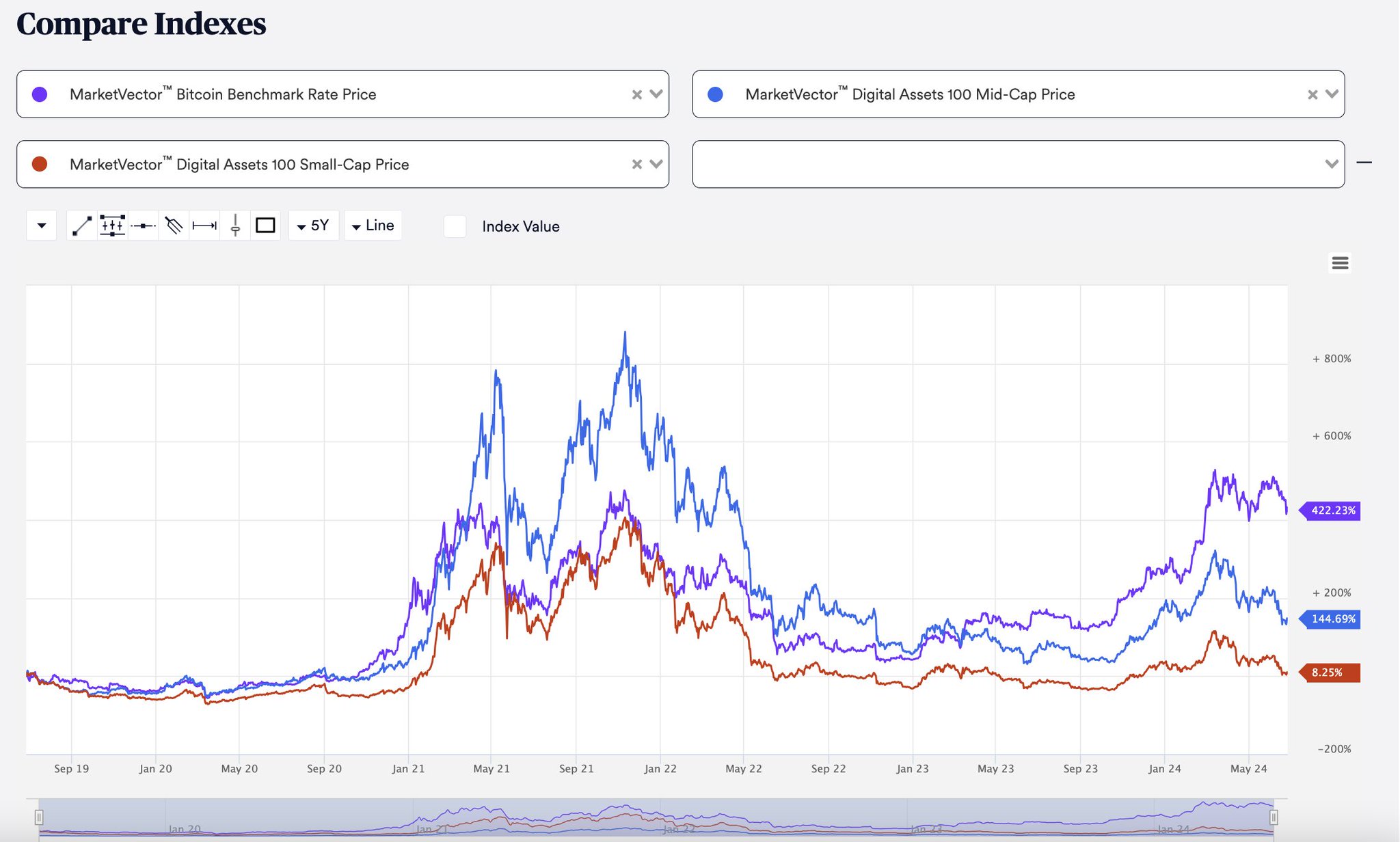
Task: Open the chart hamburger export menu
Action: click(1340, 262)
